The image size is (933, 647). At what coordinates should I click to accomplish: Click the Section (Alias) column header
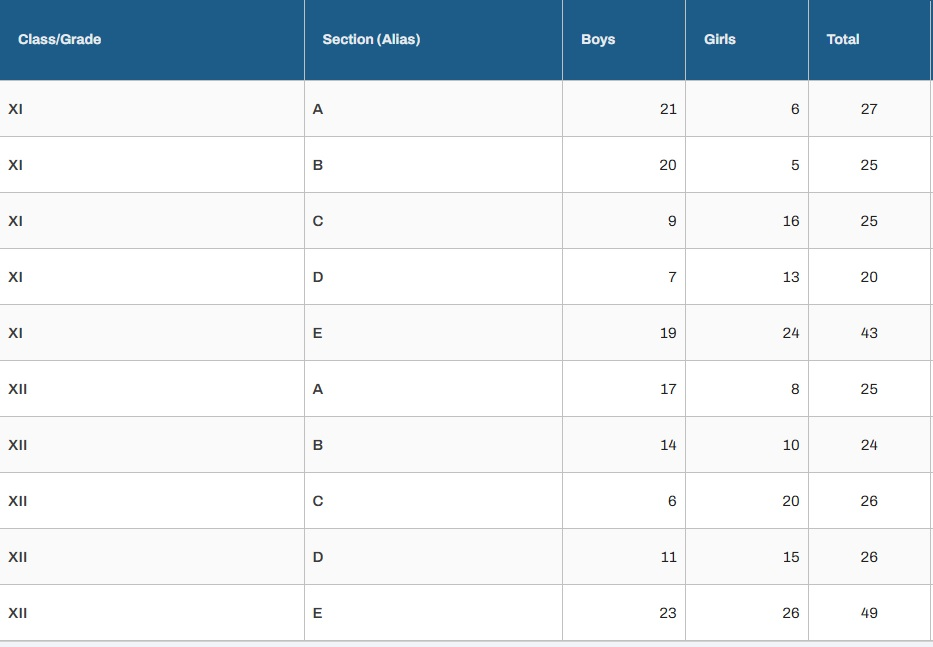(371, 40)
